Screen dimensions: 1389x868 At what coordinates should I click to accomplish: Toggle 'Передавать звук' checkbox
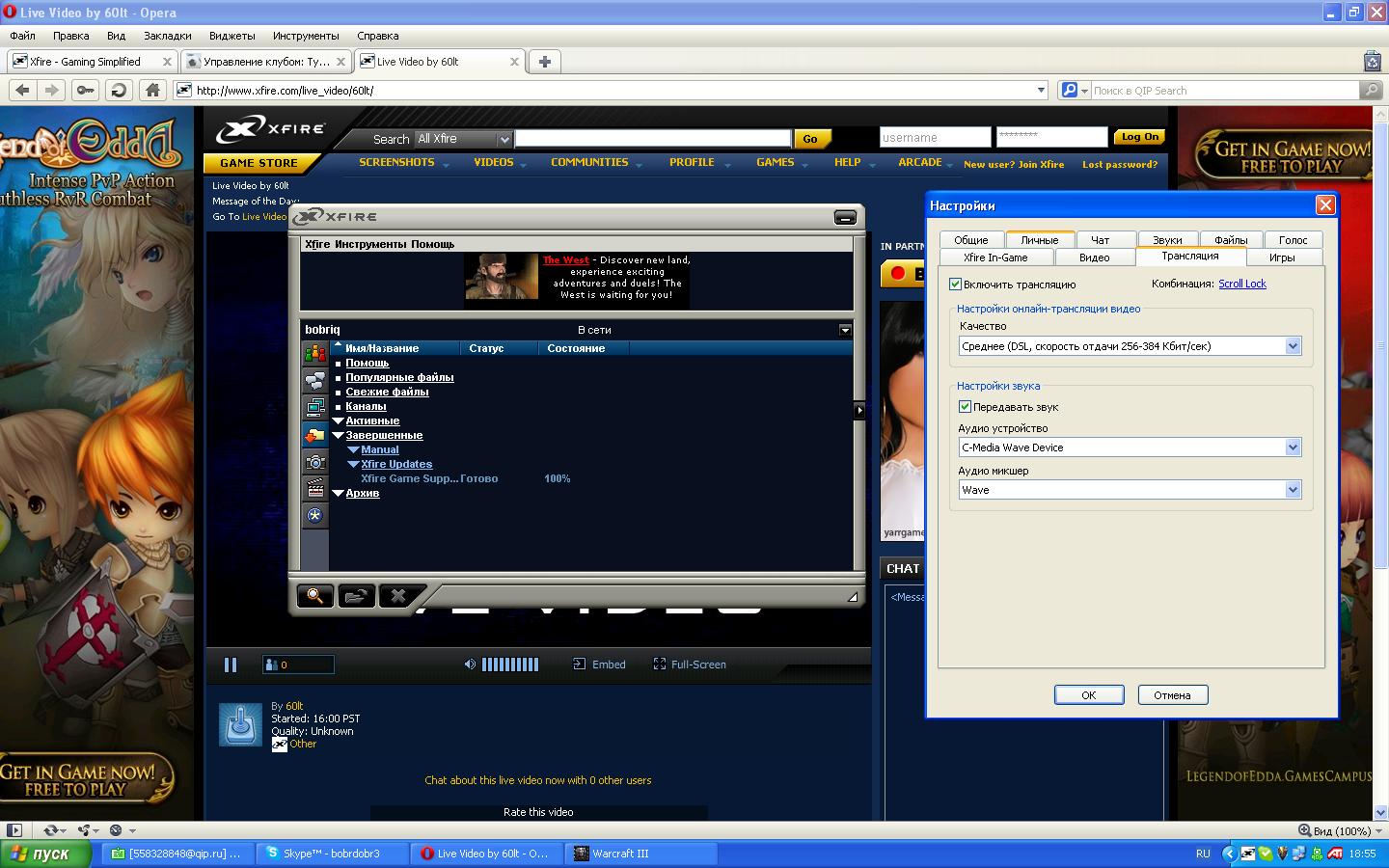(x=965, y=407)
